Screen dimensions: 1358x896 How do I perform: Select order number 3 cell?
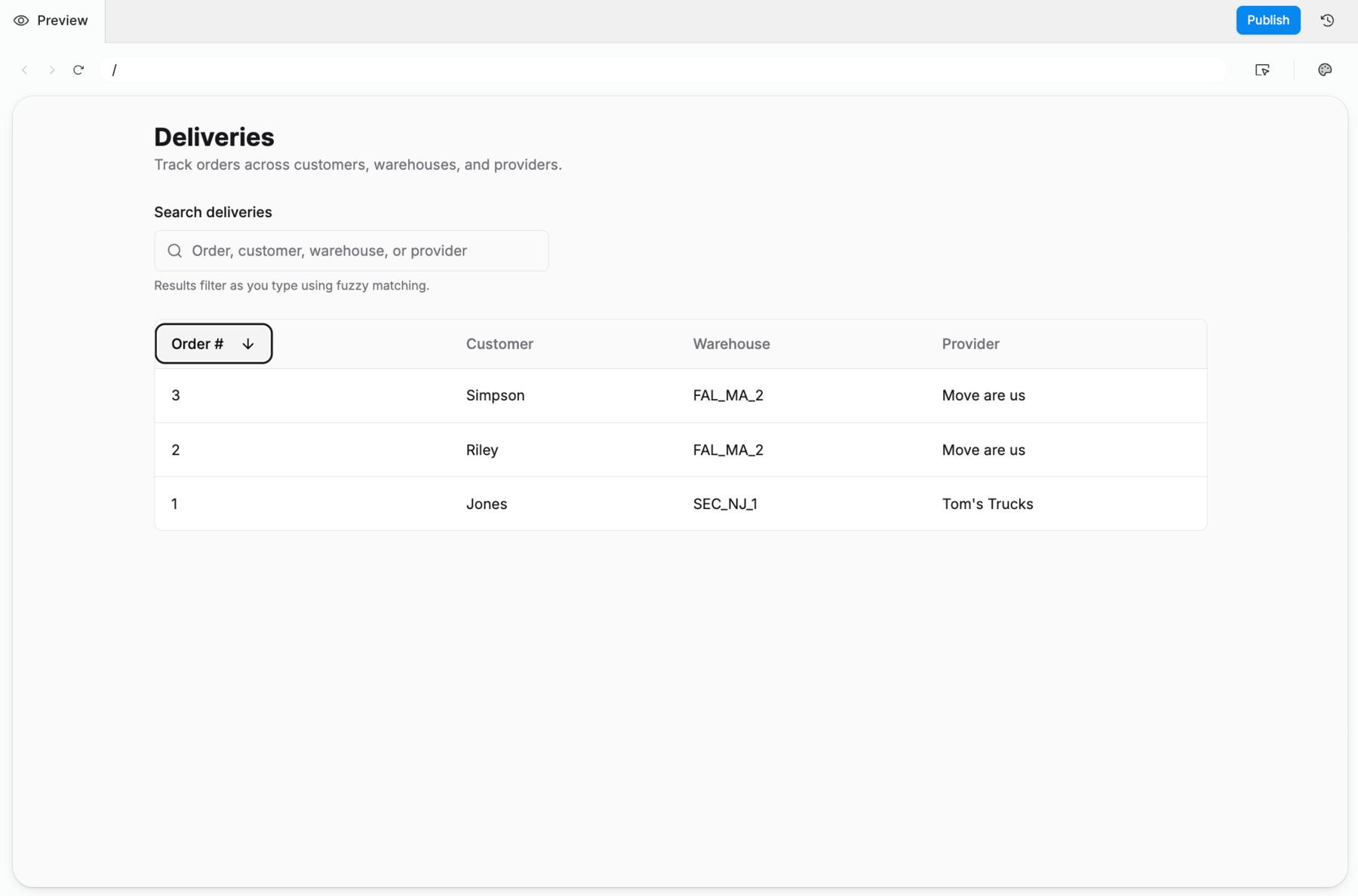pos(176,395)
